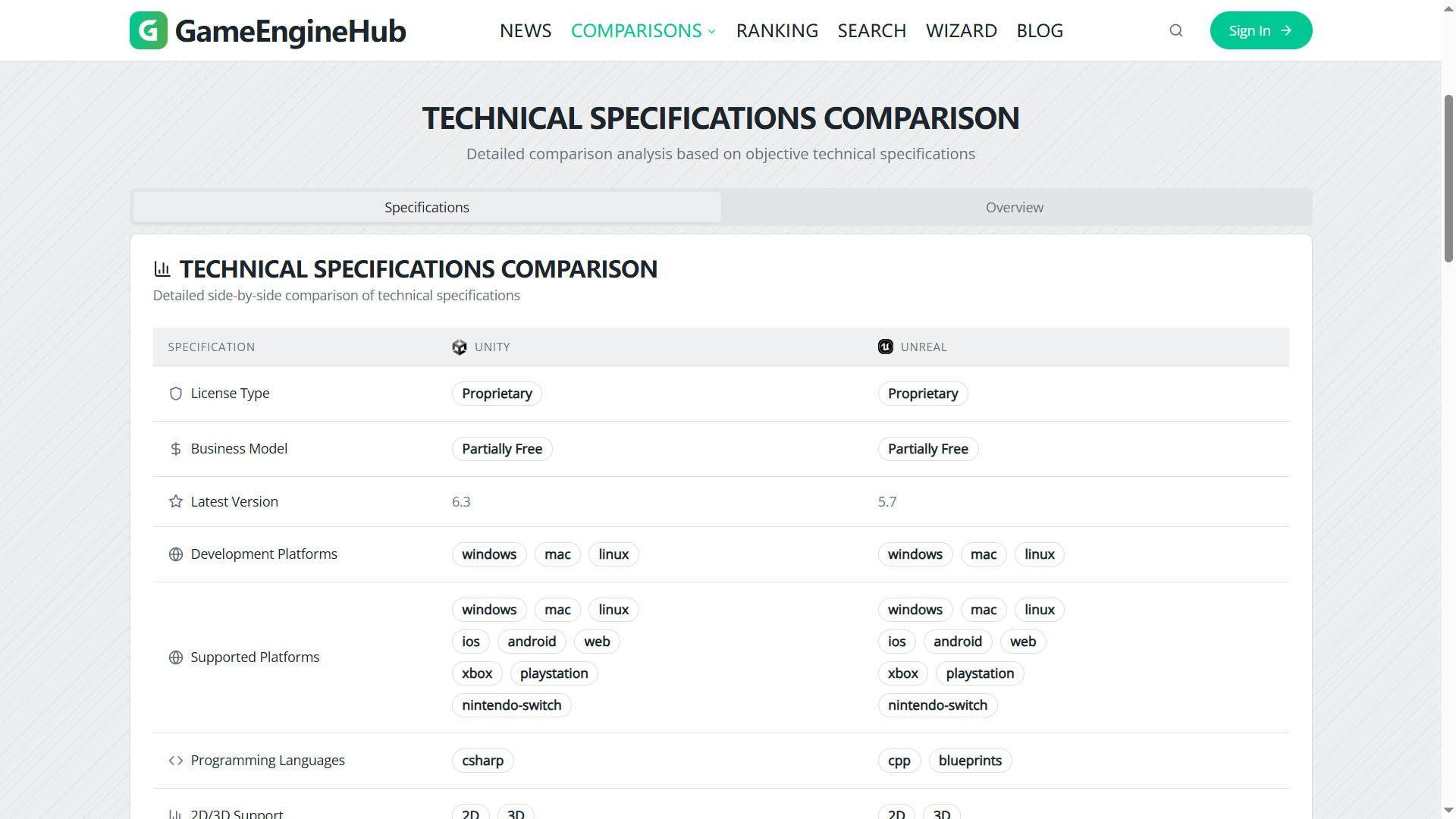Click the dollar icon beside Business Model
This screenshot has height=819, width=1456.
(x=175, y=449)
